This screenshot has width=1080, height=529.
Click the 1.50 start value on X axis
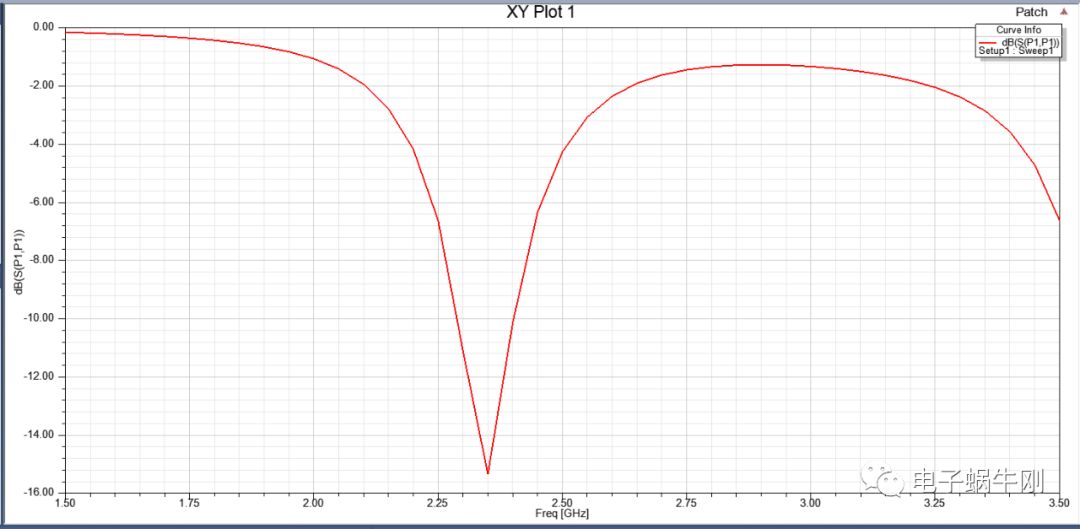click(66, 502)
